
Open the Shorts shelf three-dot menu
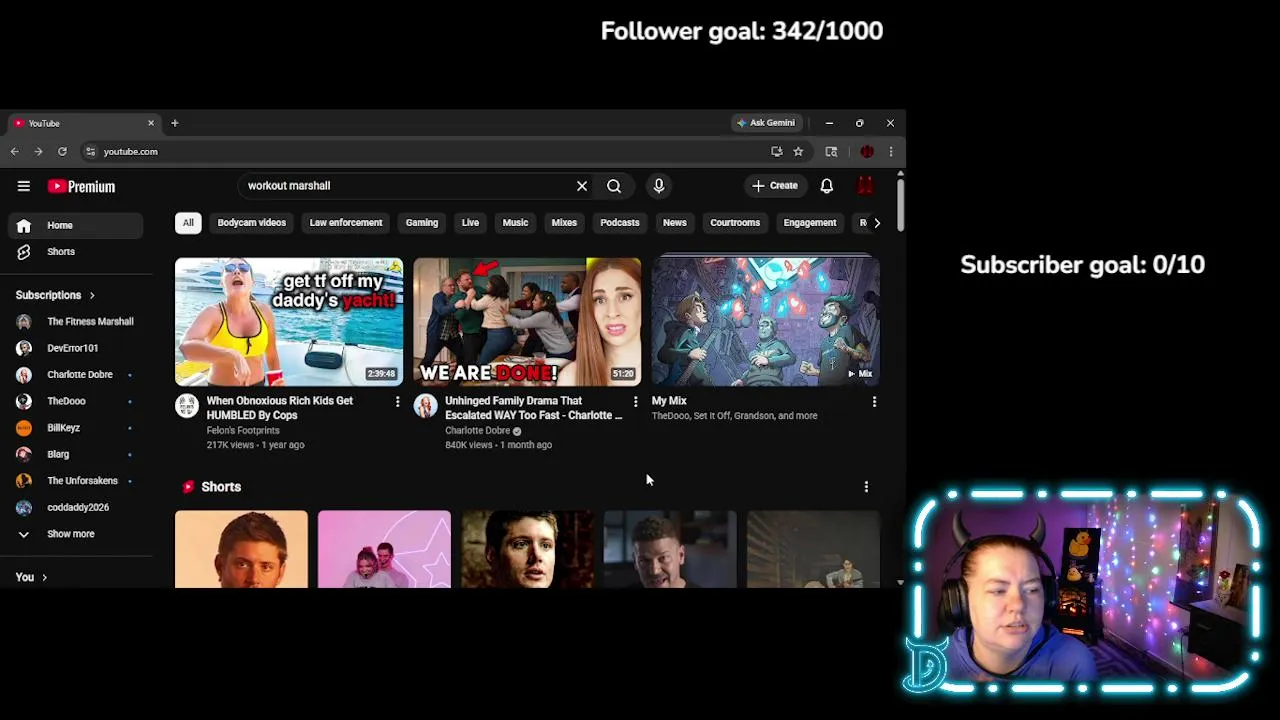pos(866,487)
